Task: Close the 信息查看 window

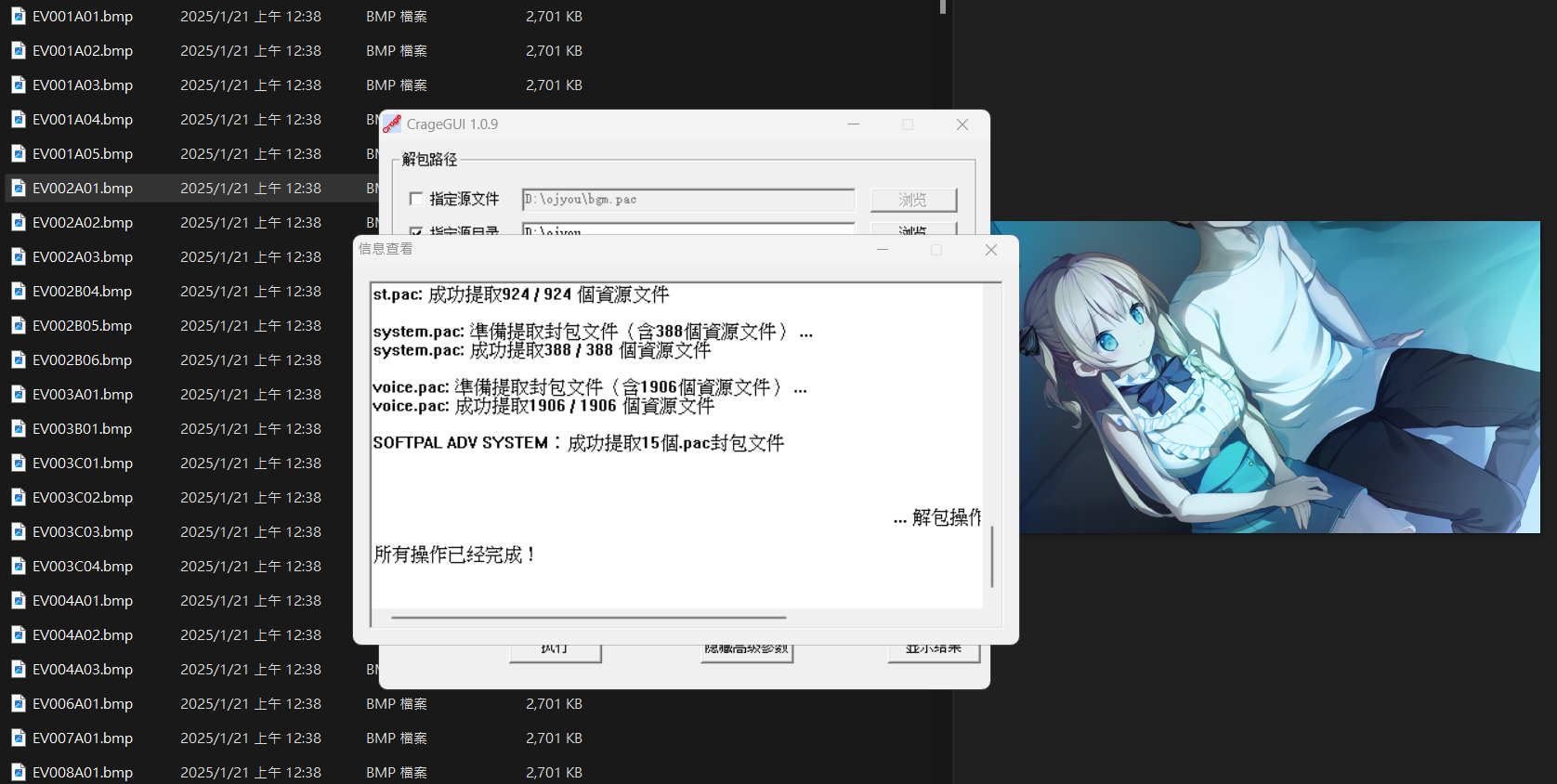Action: point(991,250)
